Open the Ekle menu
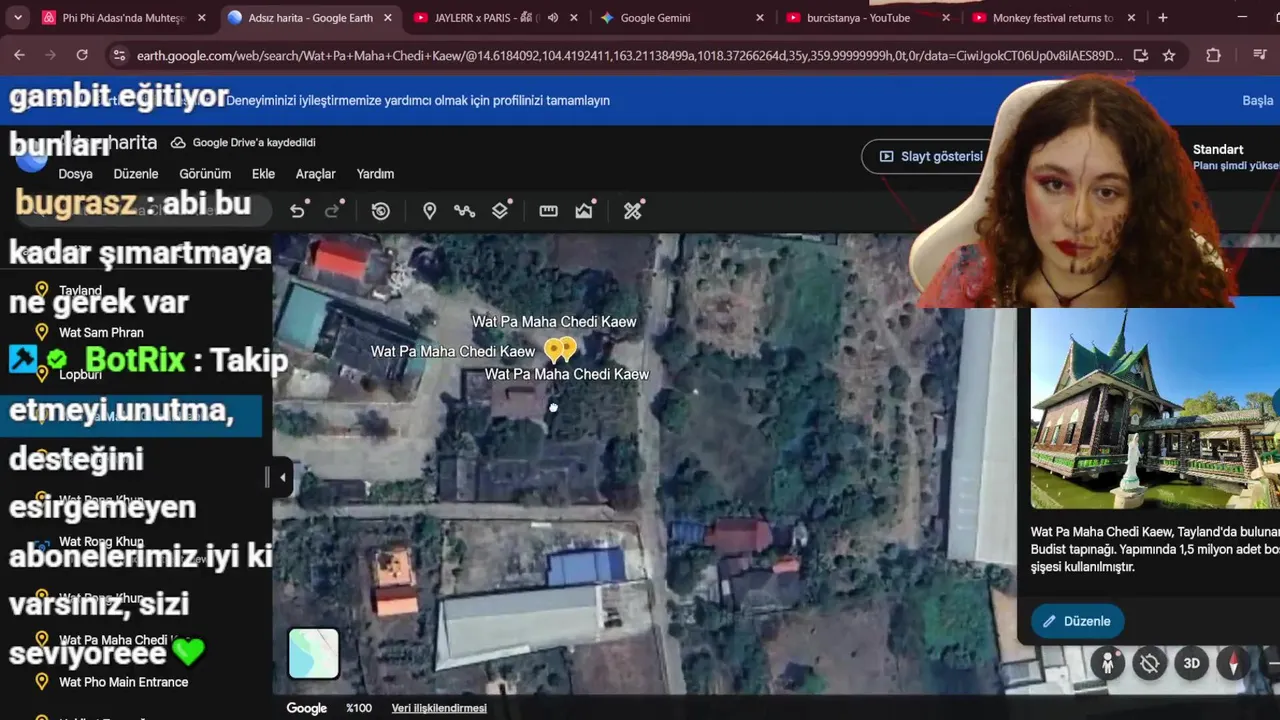 pos(263,174)
